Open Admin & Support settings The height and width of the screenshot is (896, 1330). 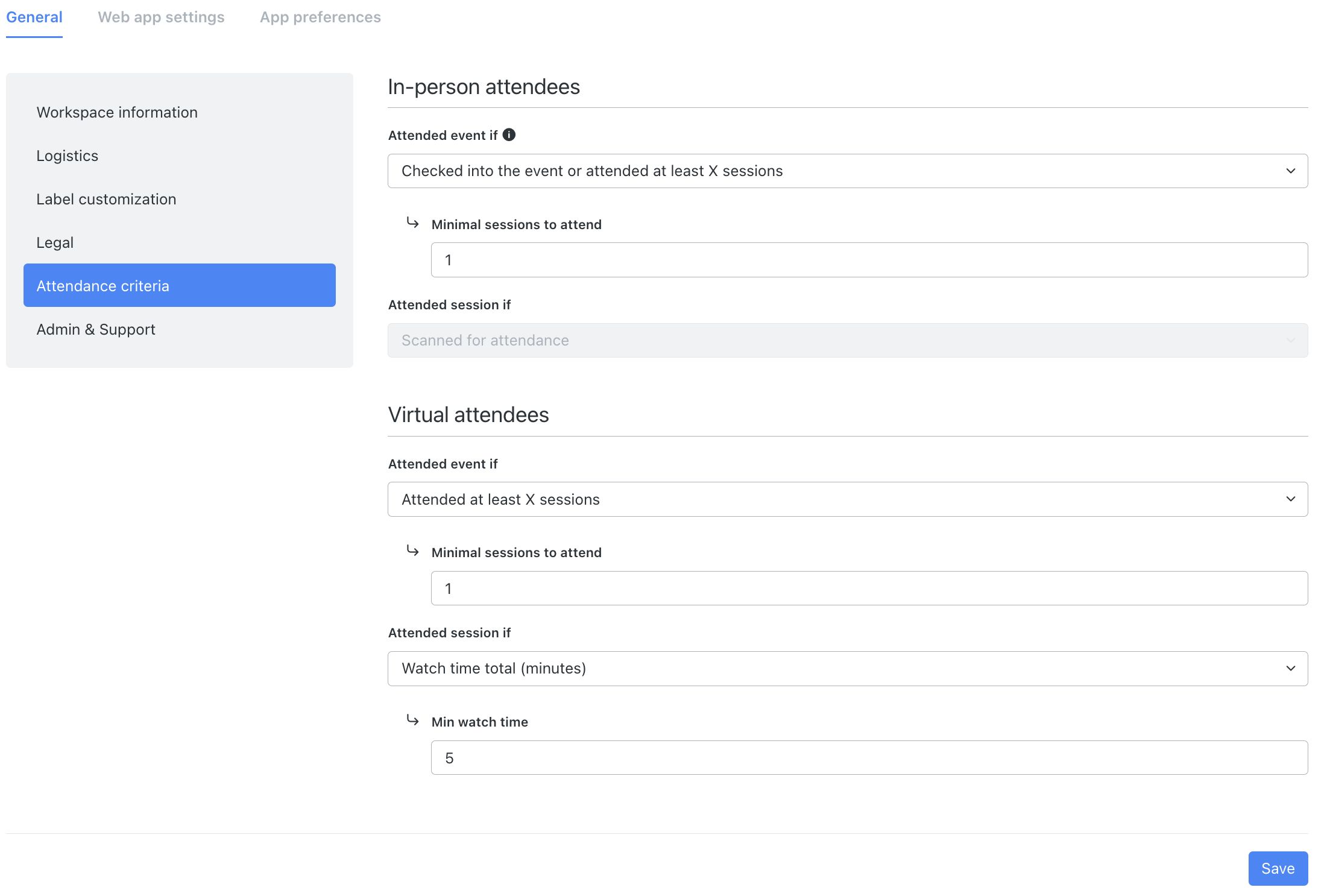(180, 329)
